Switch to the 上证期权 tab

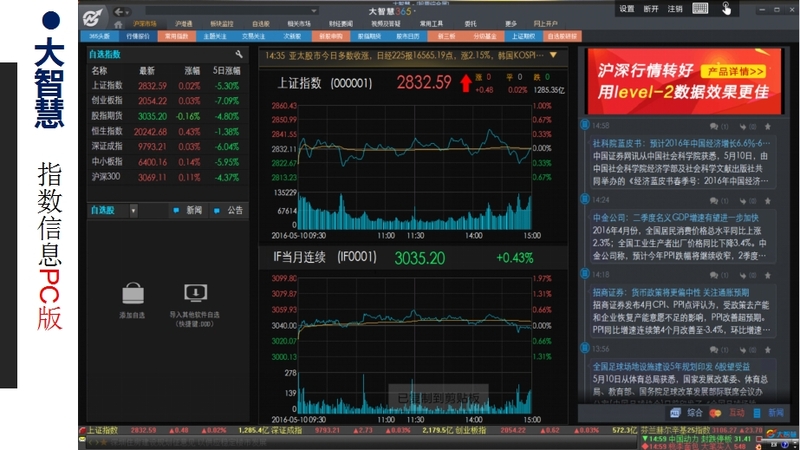(523, 36)
